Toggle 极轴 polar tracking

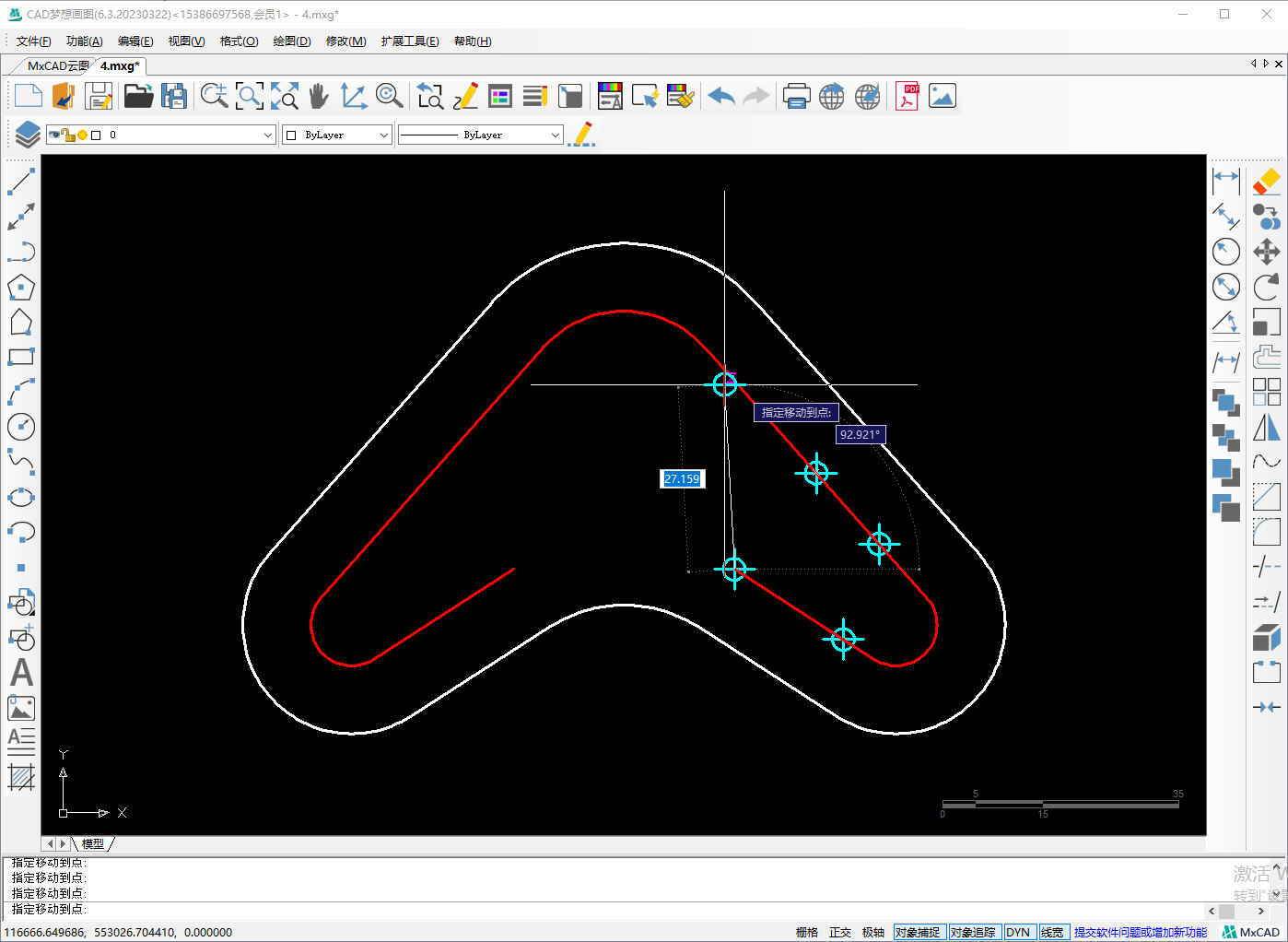point(873,932)
